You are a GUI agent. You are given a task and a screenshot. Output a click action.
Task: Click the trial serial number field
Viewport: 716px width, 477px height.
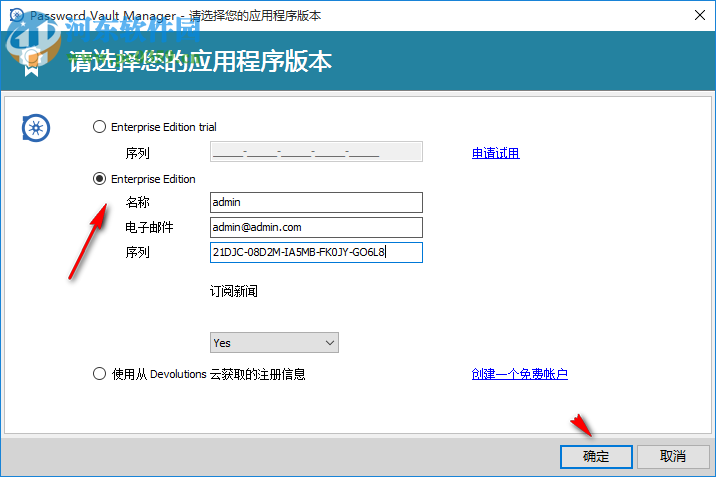coord(316,152)
